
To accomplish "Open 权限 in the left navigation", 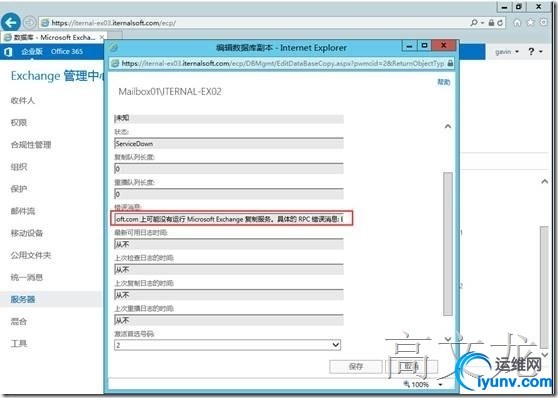I will point(19,122).
